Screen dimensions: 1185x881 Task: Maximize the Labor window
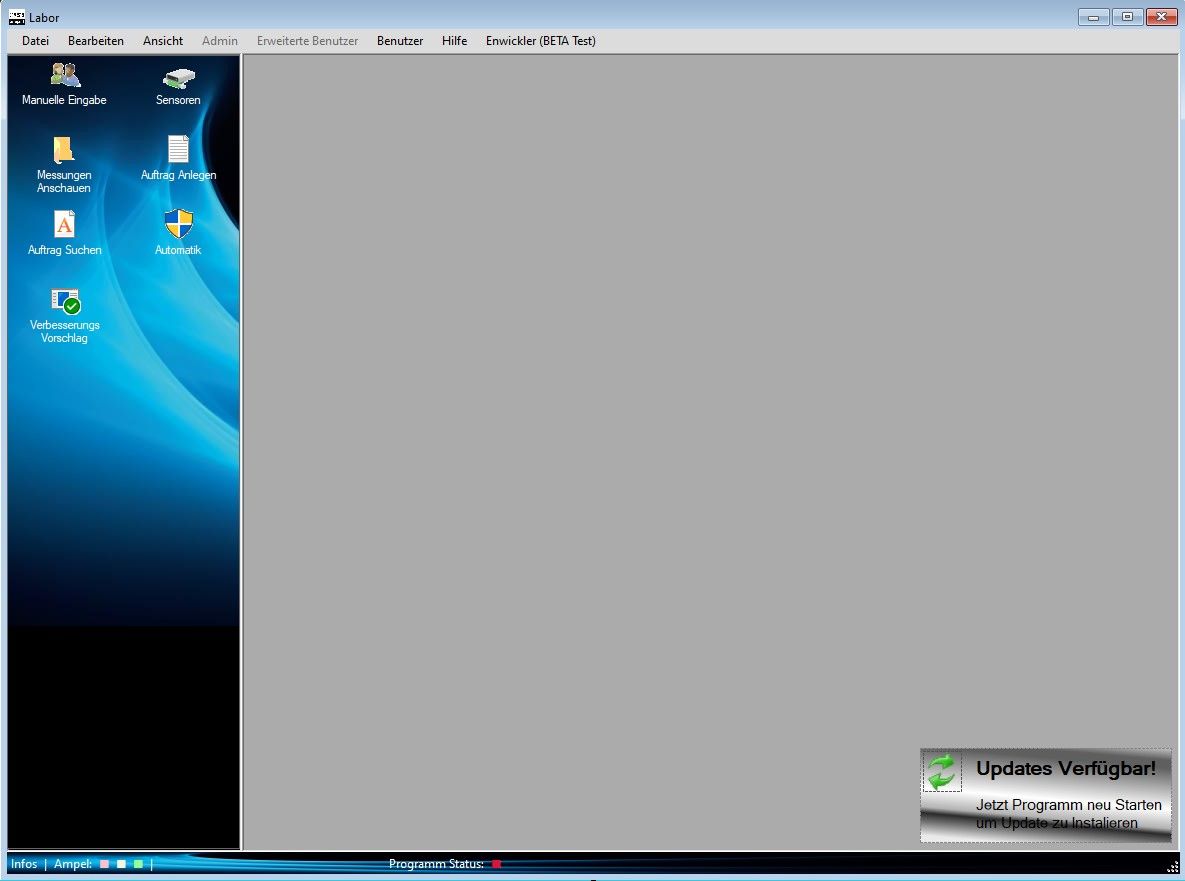click(1128, 17)
